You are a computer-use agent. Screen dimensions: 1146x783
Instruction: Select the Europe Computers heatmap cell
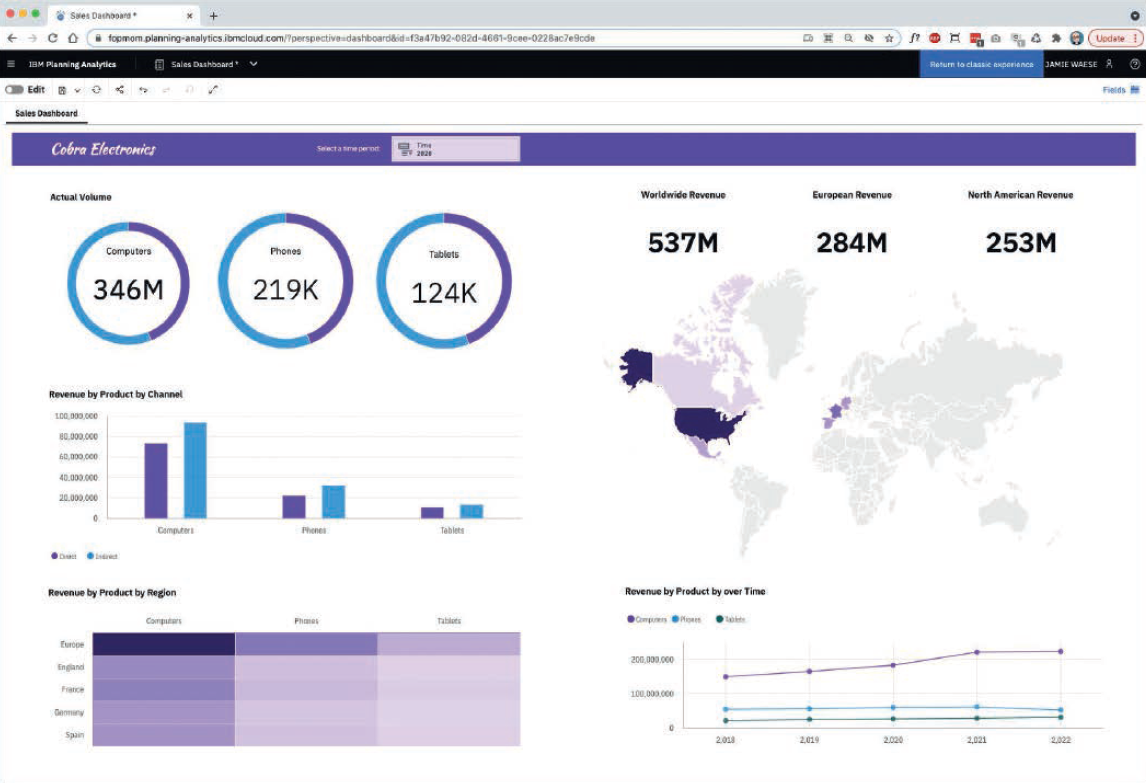tap(164, 644)
